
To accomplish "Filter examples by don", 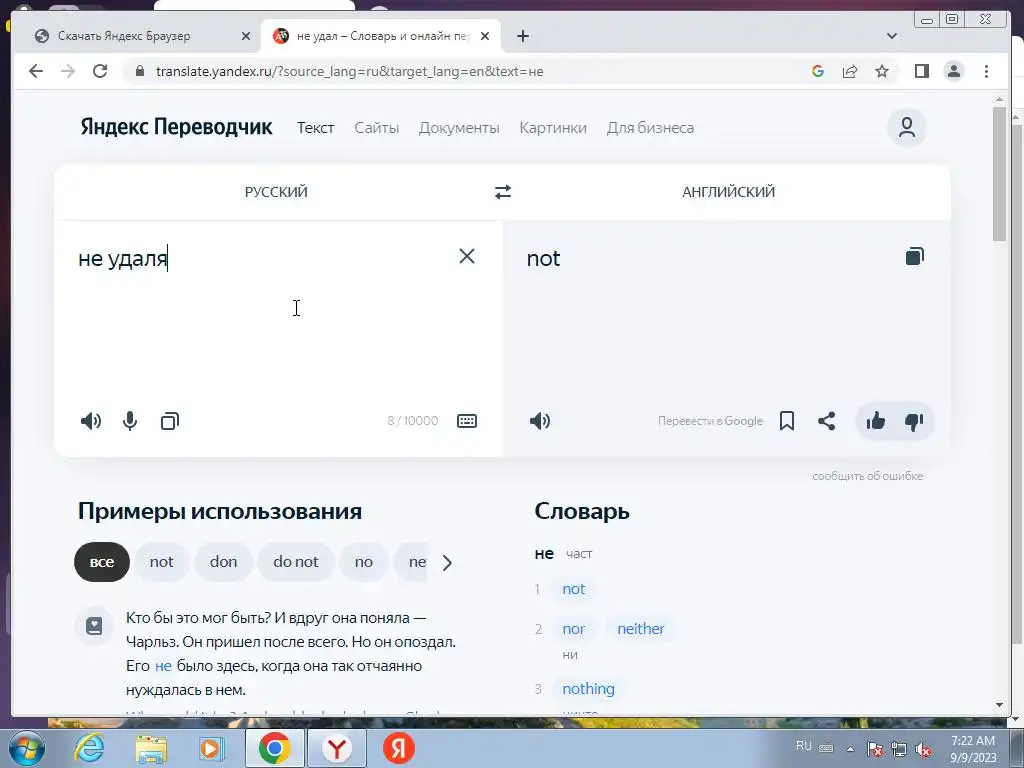I will coord(223,562).
